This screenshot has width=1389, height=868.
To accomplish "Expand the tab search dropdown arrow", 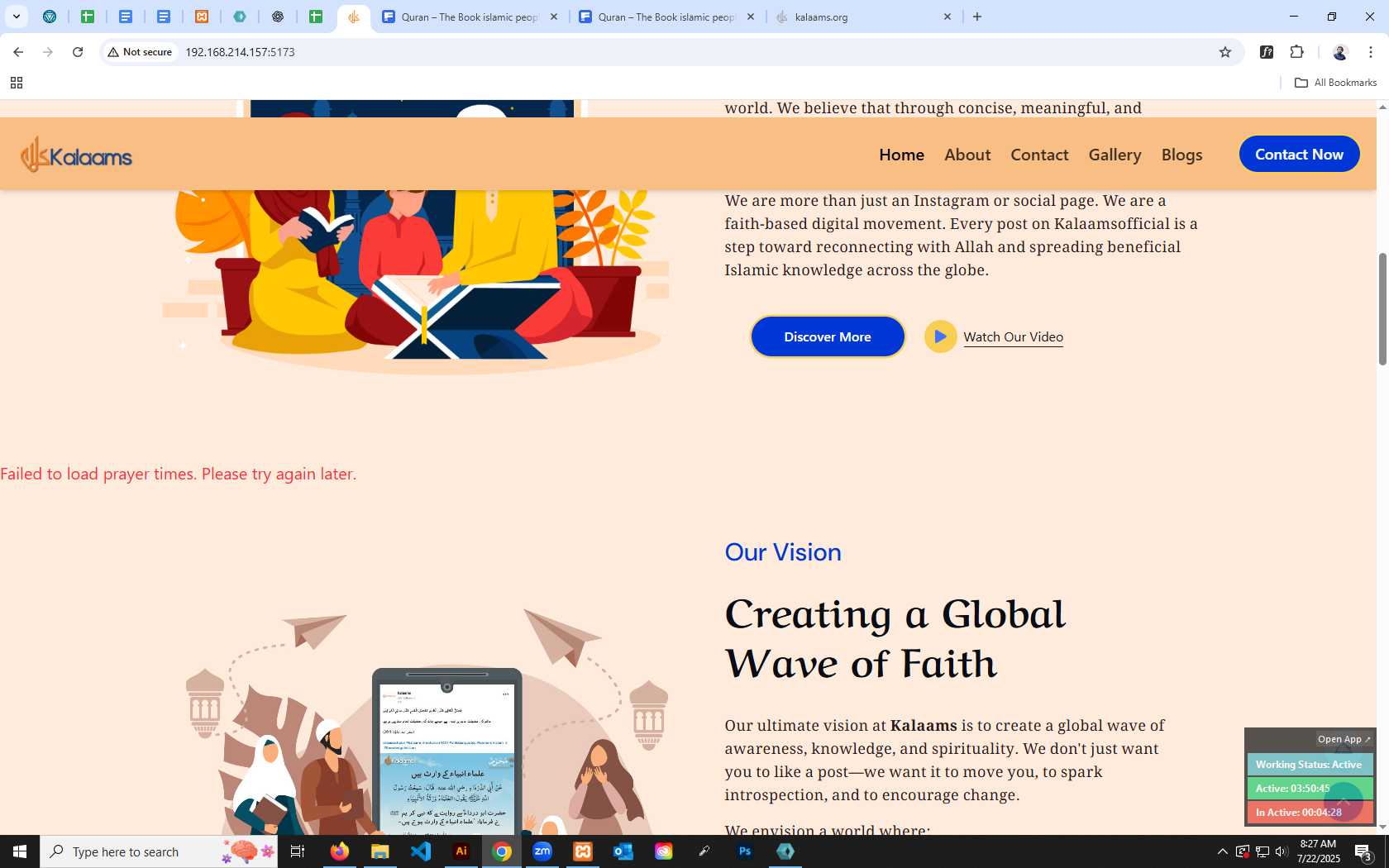I will point(16,17).
